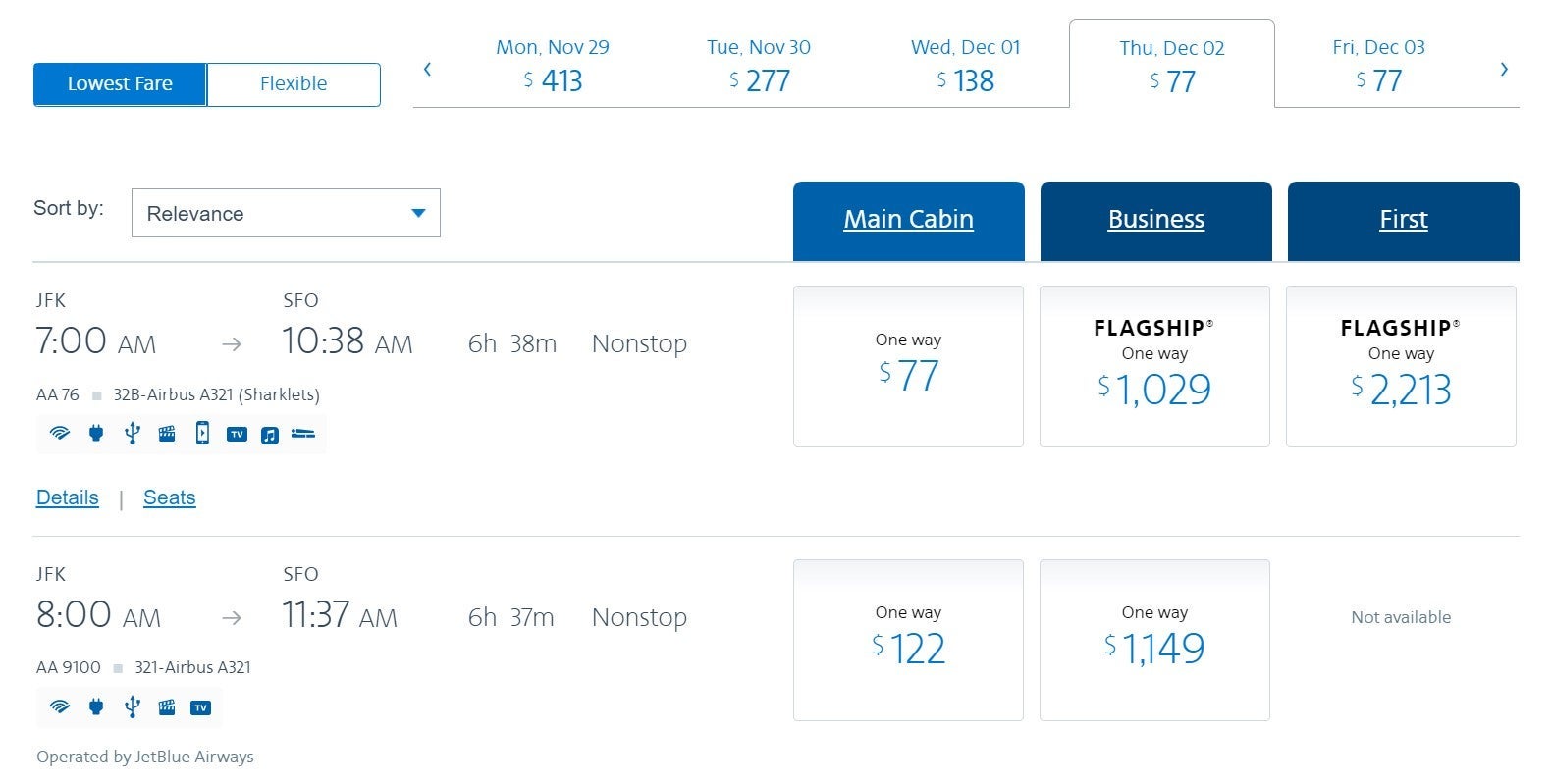Select the Wed, Dec 01 date tab
The image size is (1552, 784).
click(965, 65)
